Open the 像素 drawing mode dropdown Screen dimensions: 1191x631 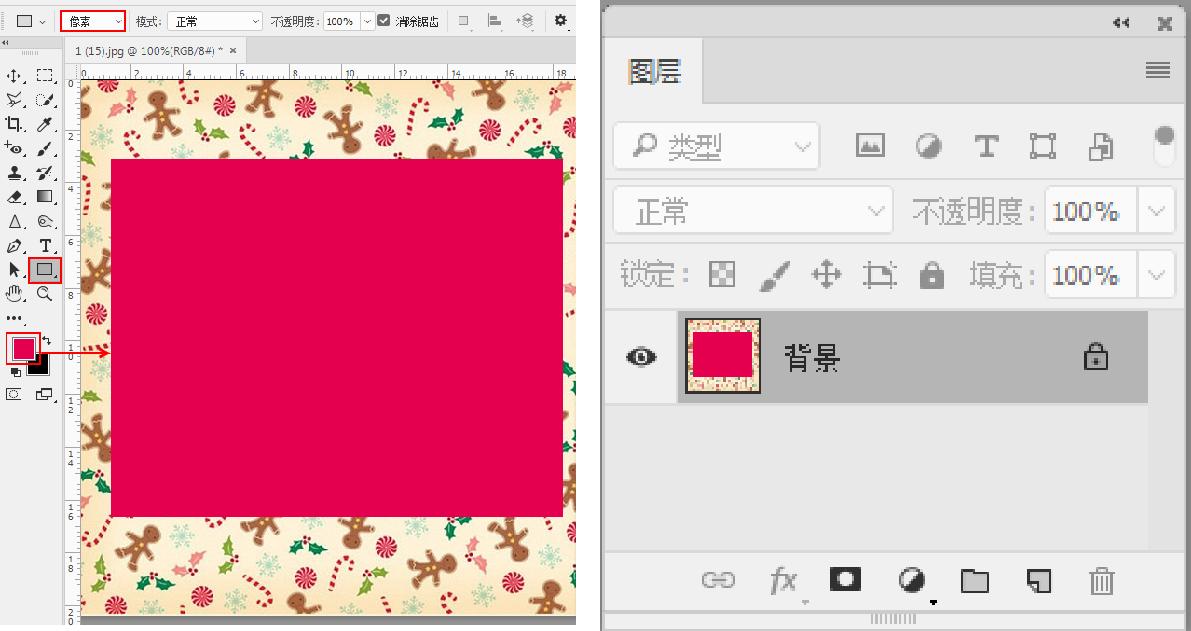pyautogui.click(x=92, y=19)
